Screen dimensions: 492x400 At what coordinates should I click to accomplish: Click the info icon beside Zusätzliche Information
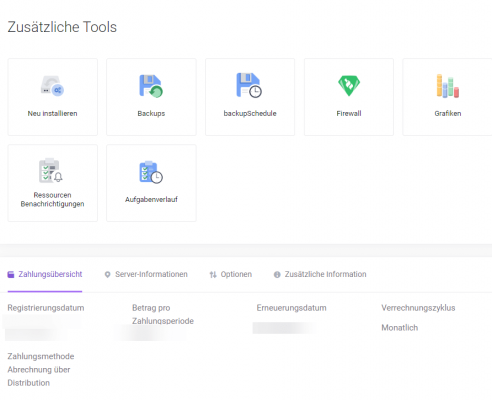point(277,275)
